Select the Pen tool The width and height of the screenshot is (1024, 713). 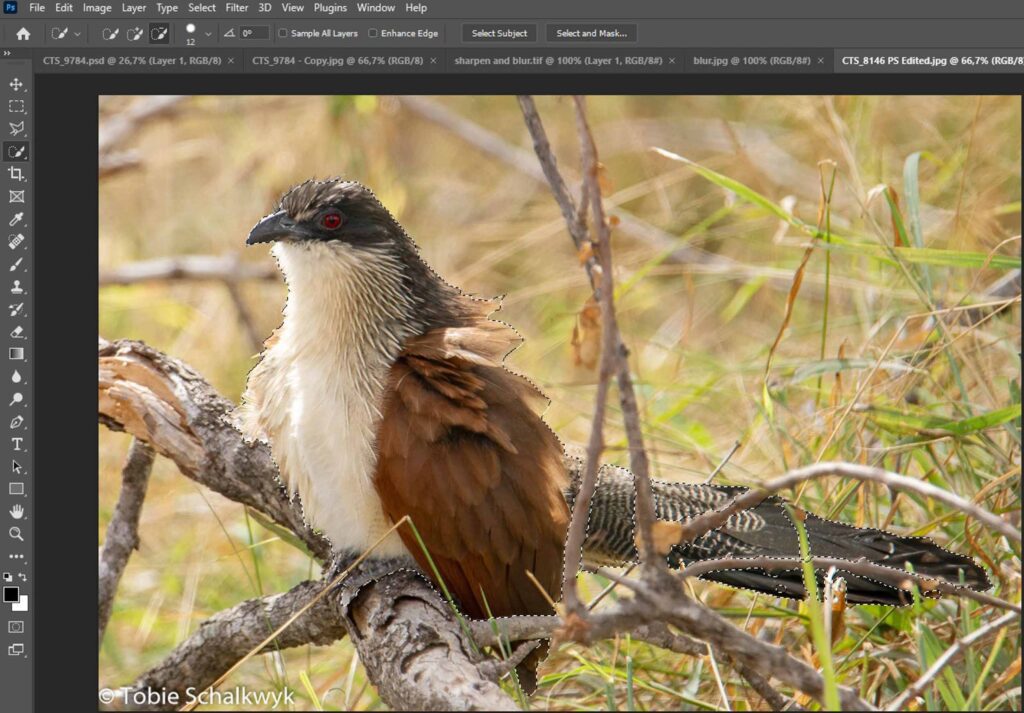coord(16,422)
